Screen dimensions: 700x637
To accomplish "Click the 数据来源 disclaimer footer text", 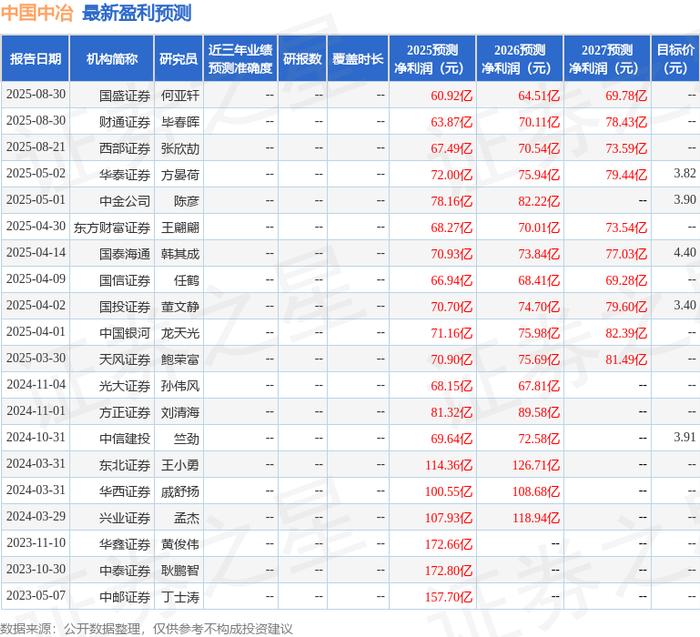I will pyautogui.click(x=146, y=629).
